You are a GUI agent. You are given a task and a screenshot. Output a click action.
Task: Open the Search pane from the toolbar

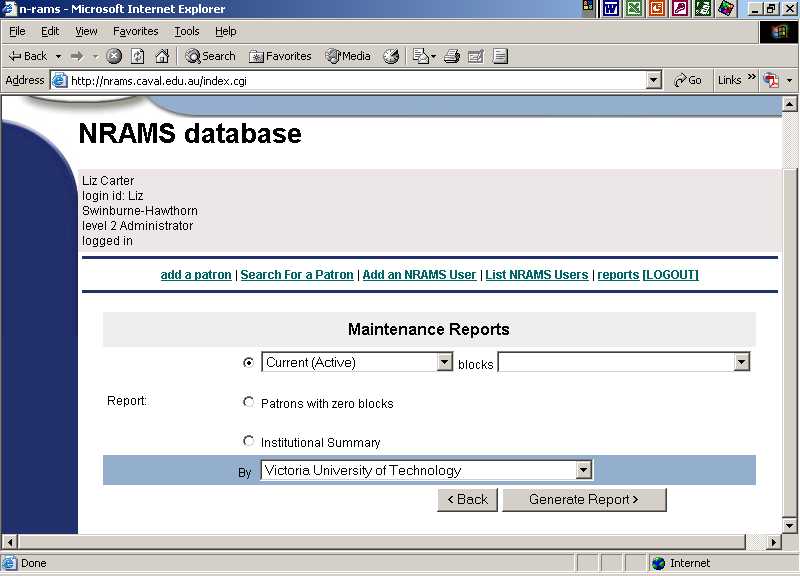tap(210, 56)
